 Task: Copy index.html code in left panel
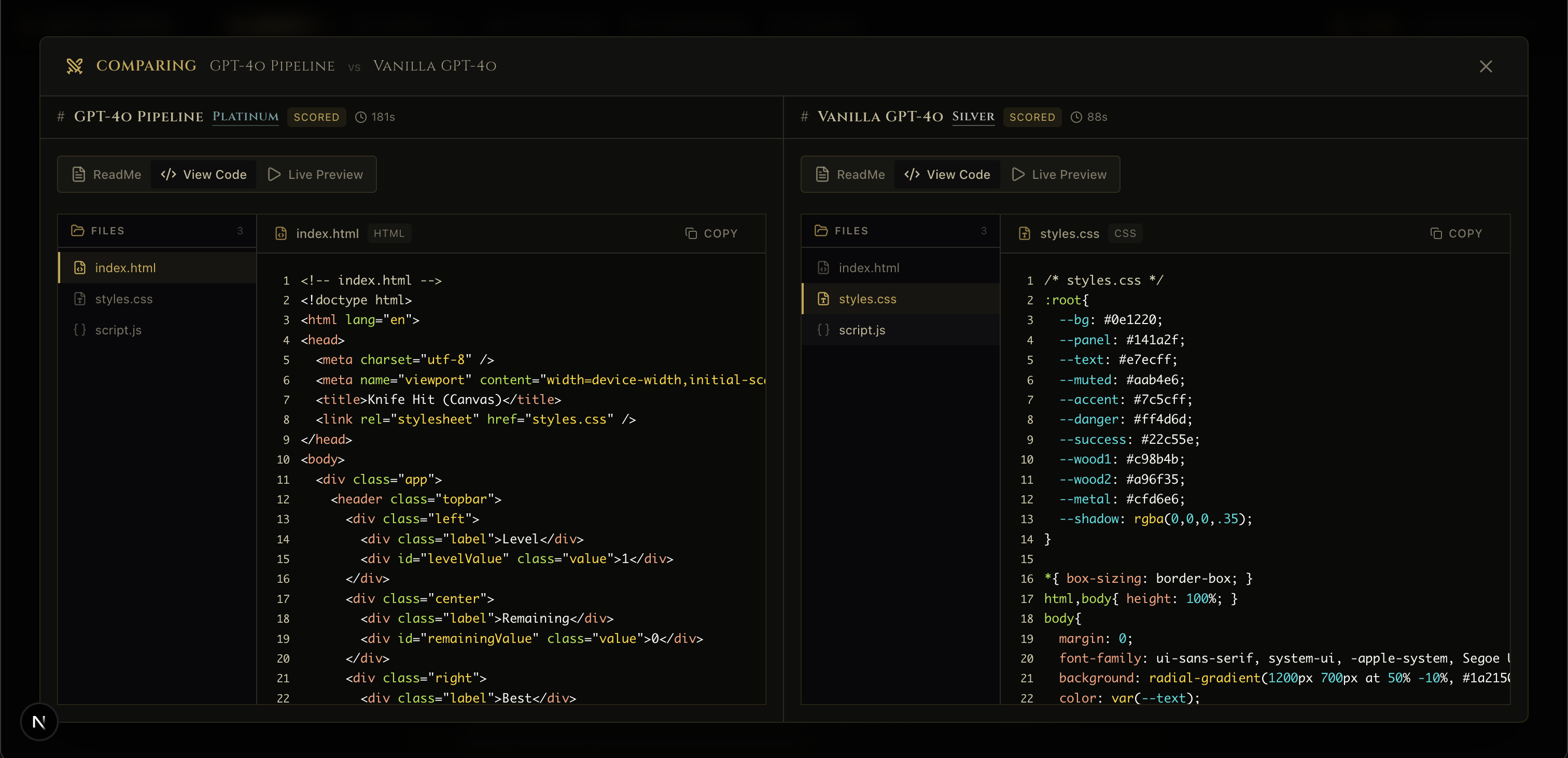tap(711, 234)
